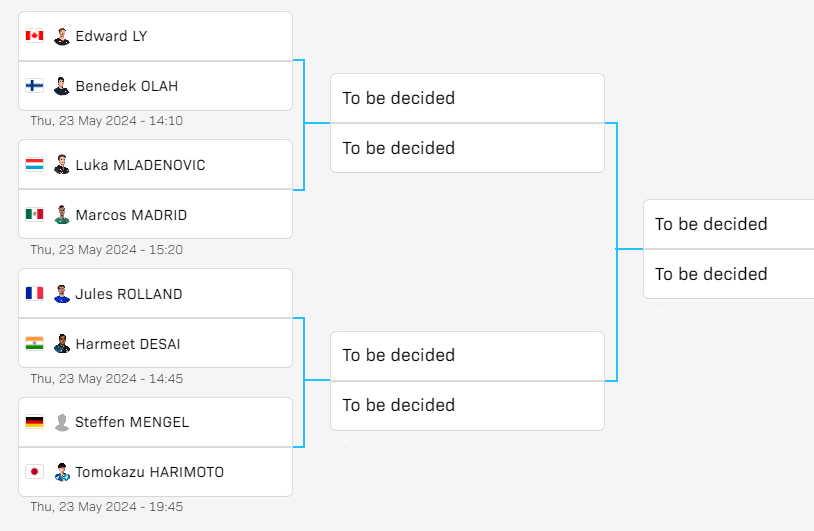The height and width of the screenshot is (531, 814).
Task: Open Benedek OLAH's player name link
Action: (127, 86)
